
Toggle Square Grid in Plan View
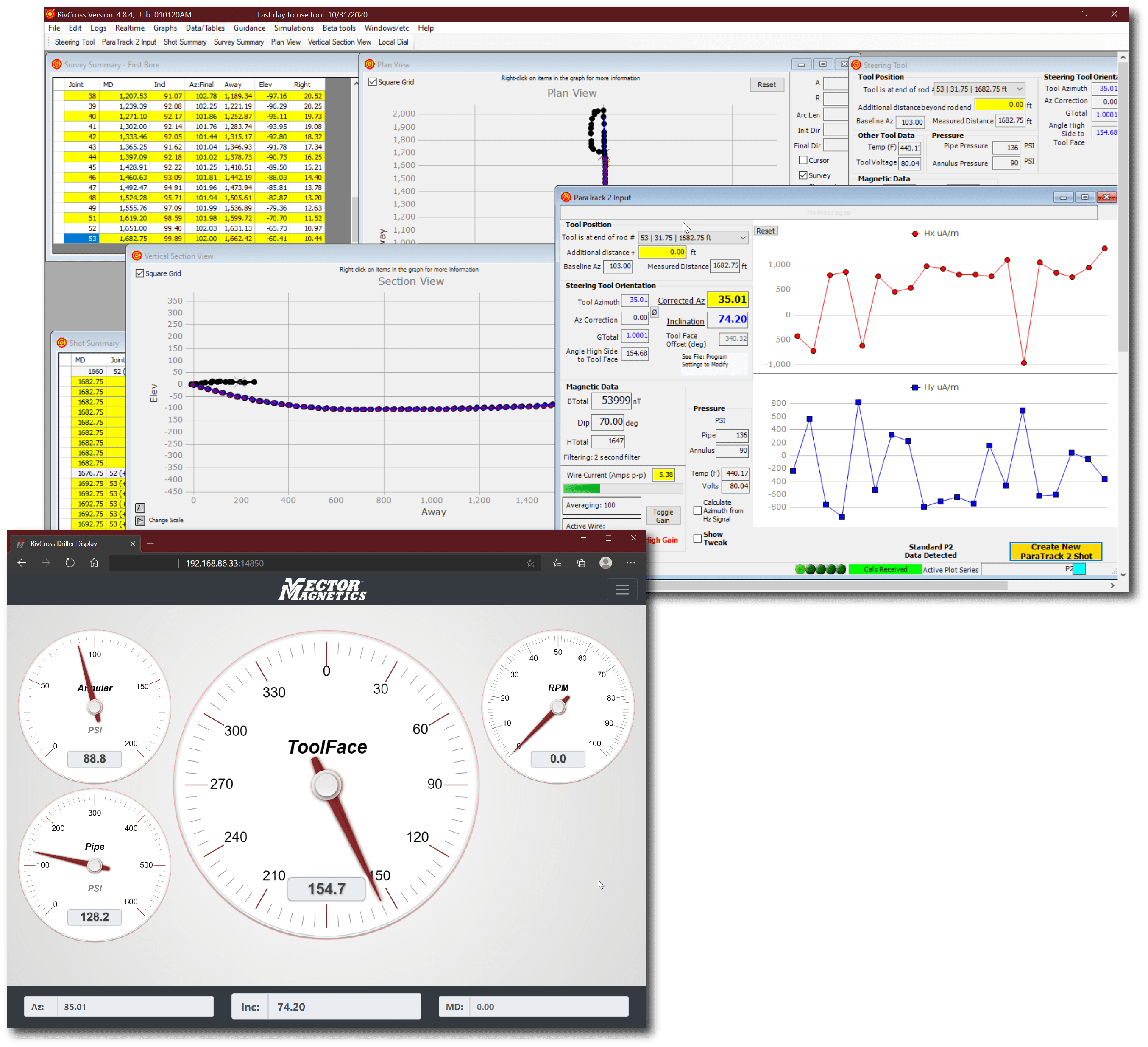373,82
